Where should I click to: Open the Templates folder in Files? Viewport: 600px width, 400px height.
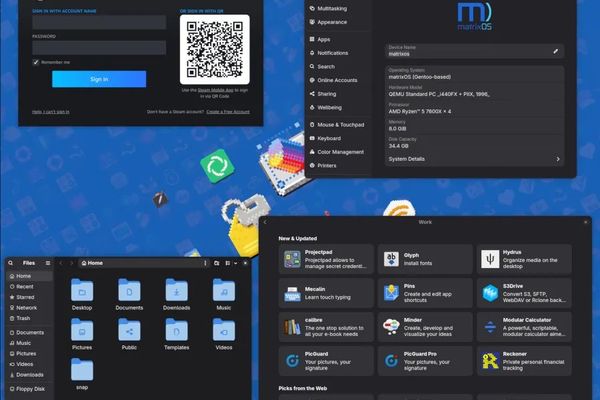176,334
